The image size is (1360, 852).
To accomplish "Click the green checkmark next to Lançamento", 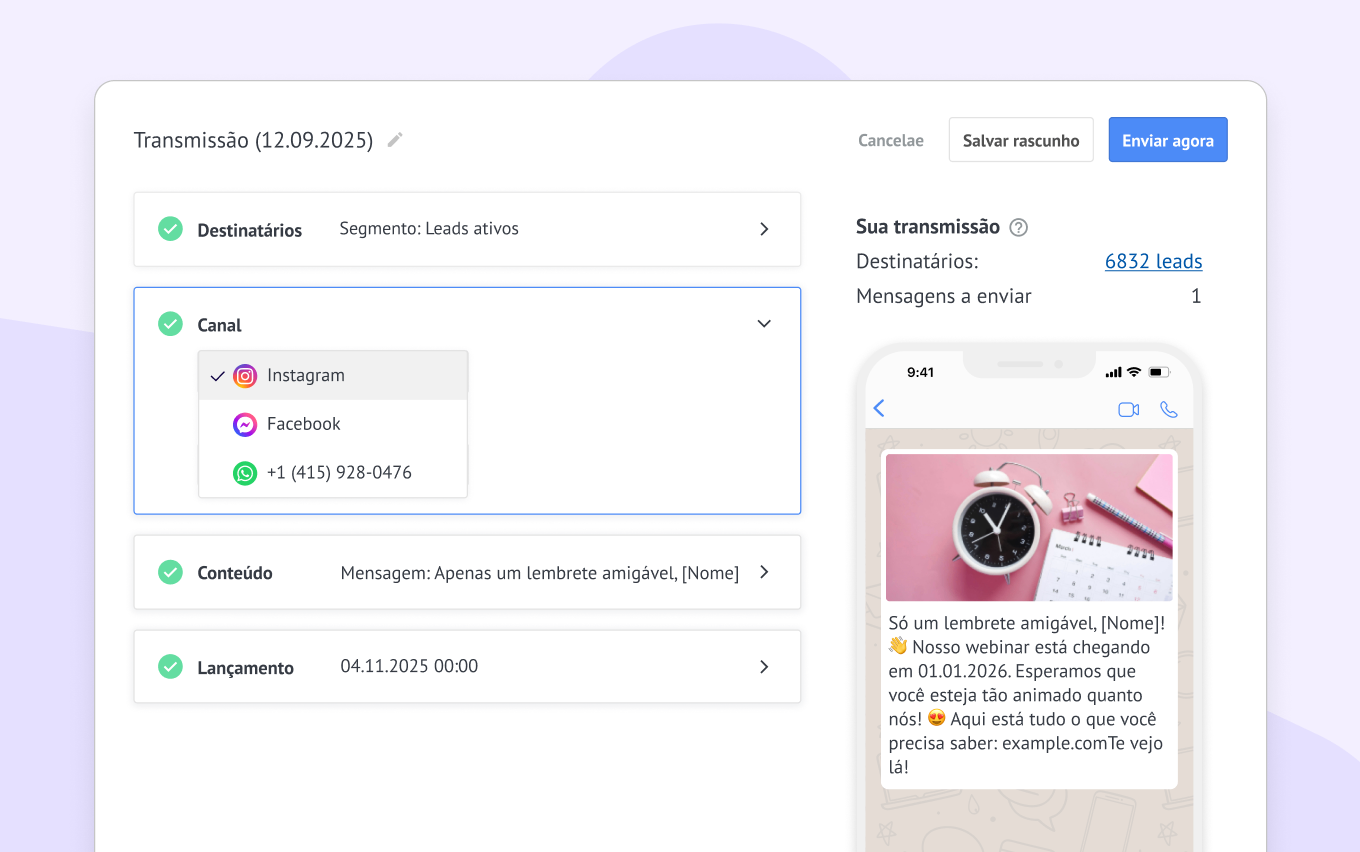I will click(x=170, y=666).
